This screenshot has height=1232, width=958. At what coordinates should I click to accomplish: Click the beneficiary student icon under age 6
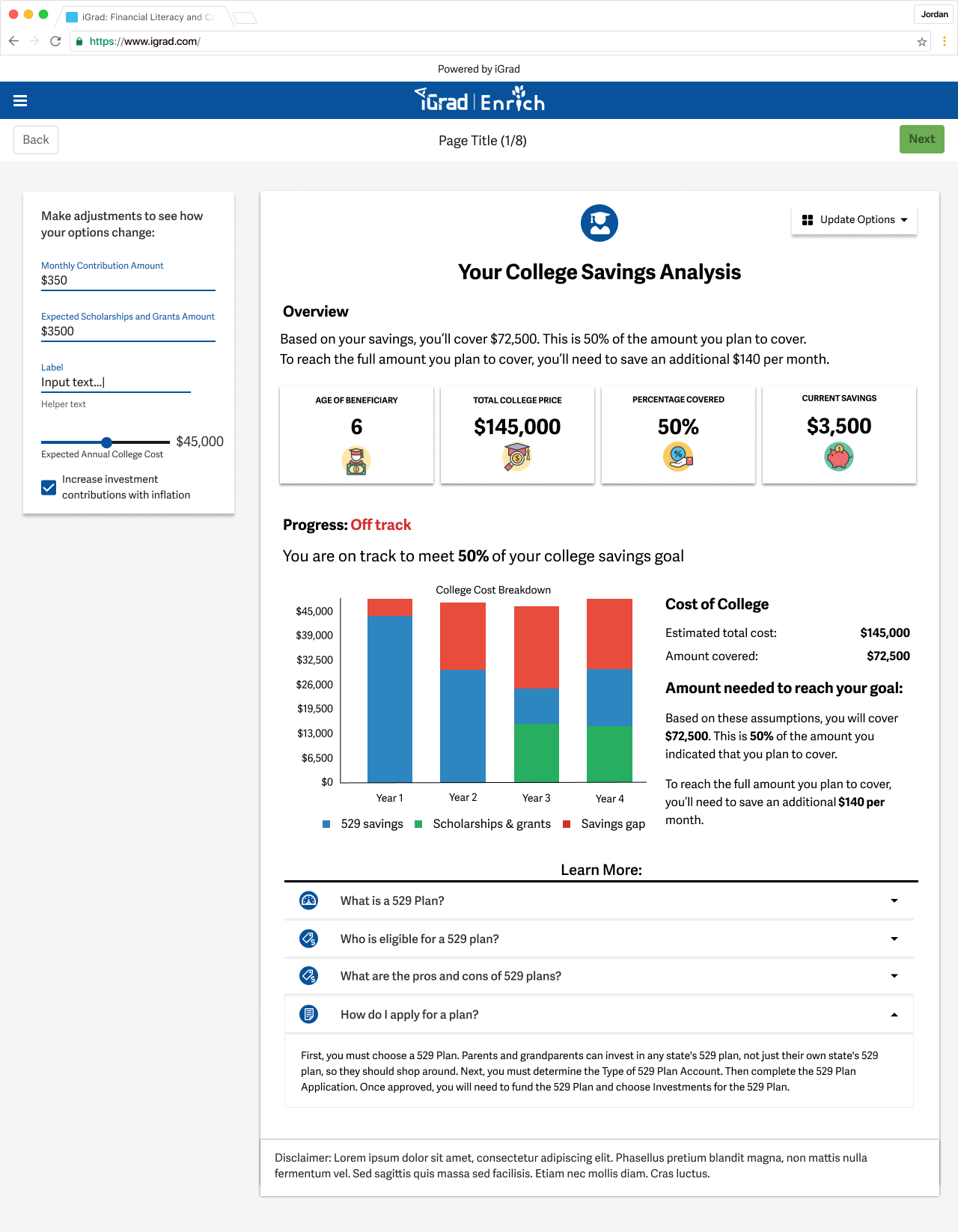(356, 460)
